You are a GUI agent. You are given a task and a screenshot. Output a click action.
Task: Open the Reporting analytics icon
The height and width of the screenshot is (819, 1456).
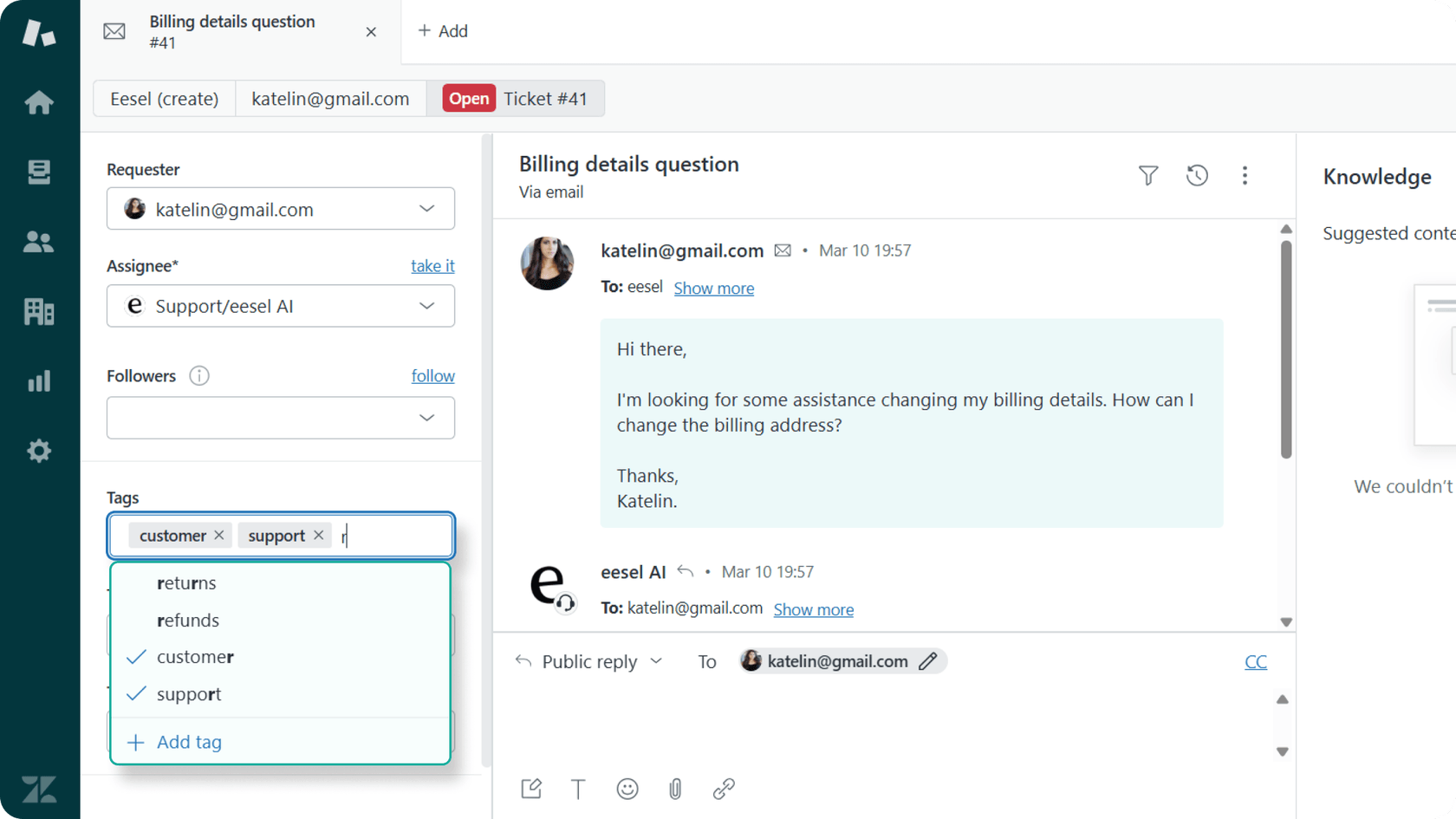coord(39,381)
